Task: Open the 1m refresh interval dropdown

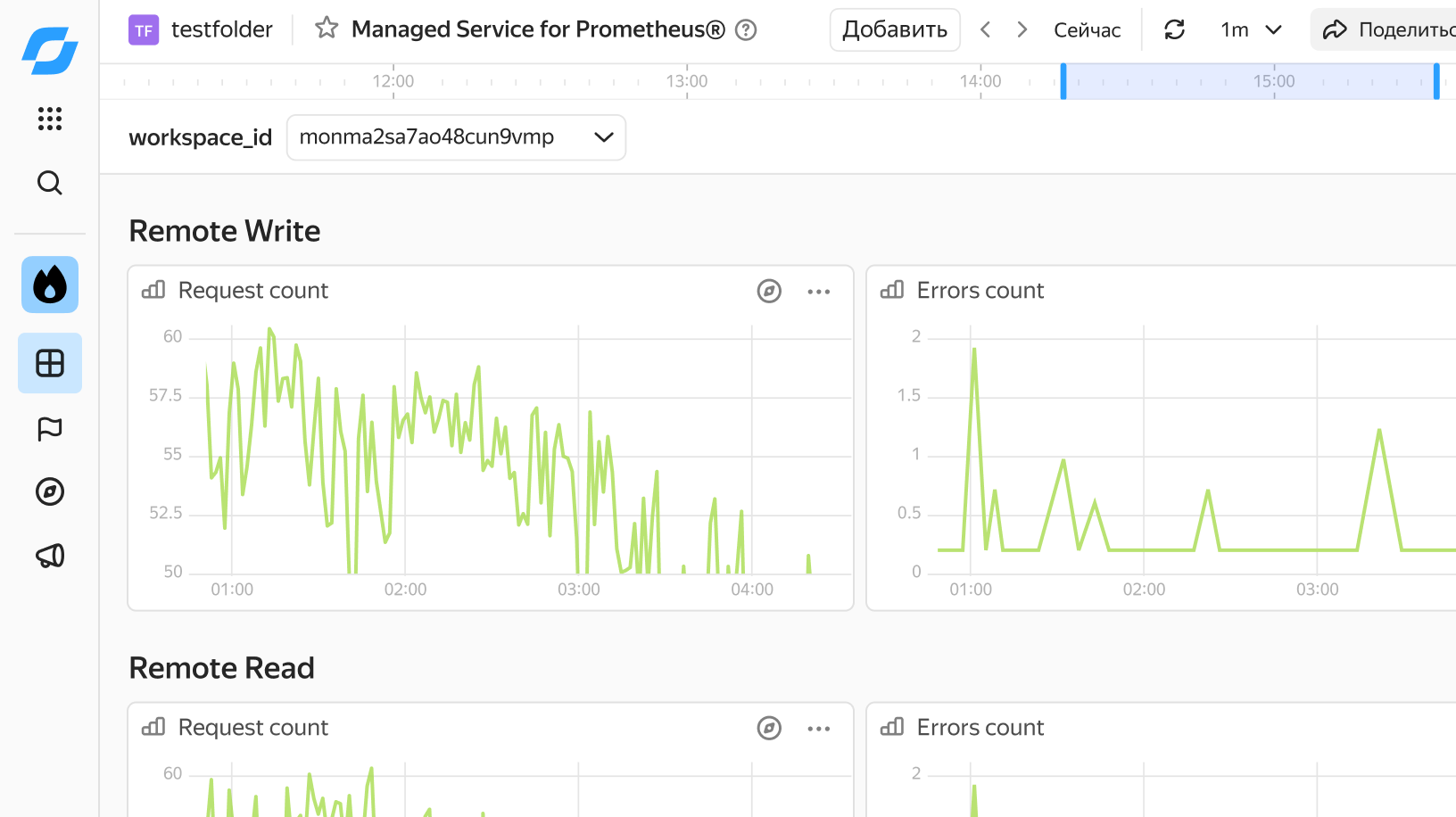Action: (x=1251, y=30)
